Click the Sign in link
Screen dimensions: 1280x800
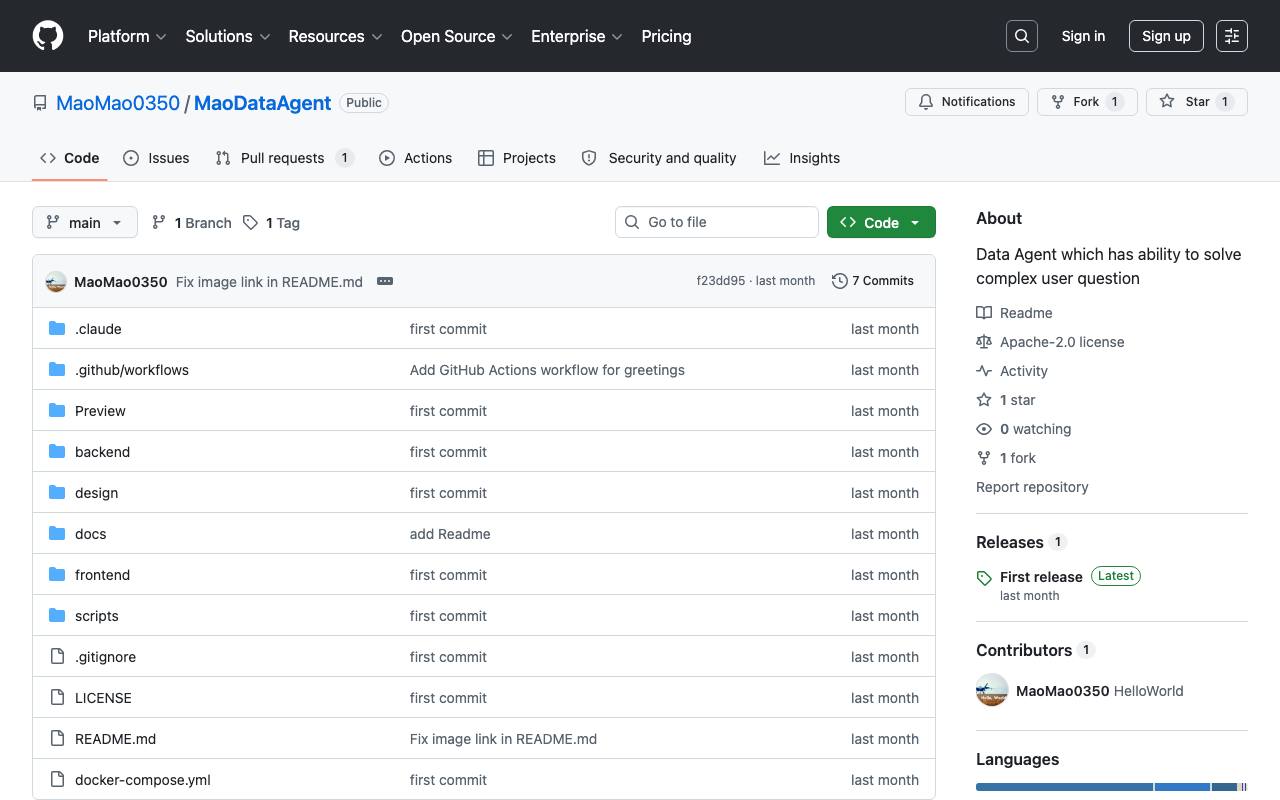(1083, 36)
